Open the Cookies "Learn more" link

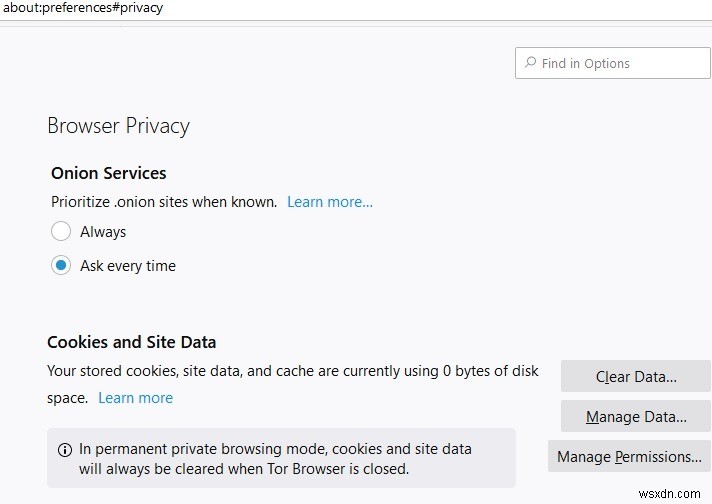(x=136, y=398)
